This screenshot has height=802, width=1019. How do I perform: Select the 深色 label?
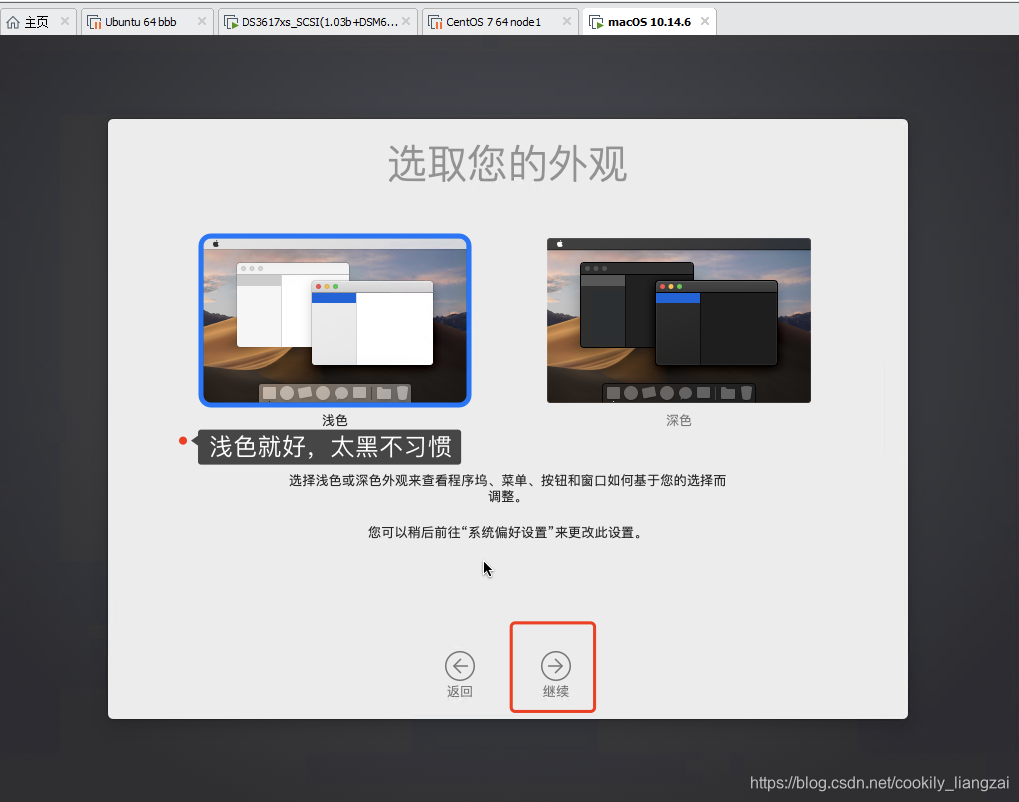tap(678, 420)
